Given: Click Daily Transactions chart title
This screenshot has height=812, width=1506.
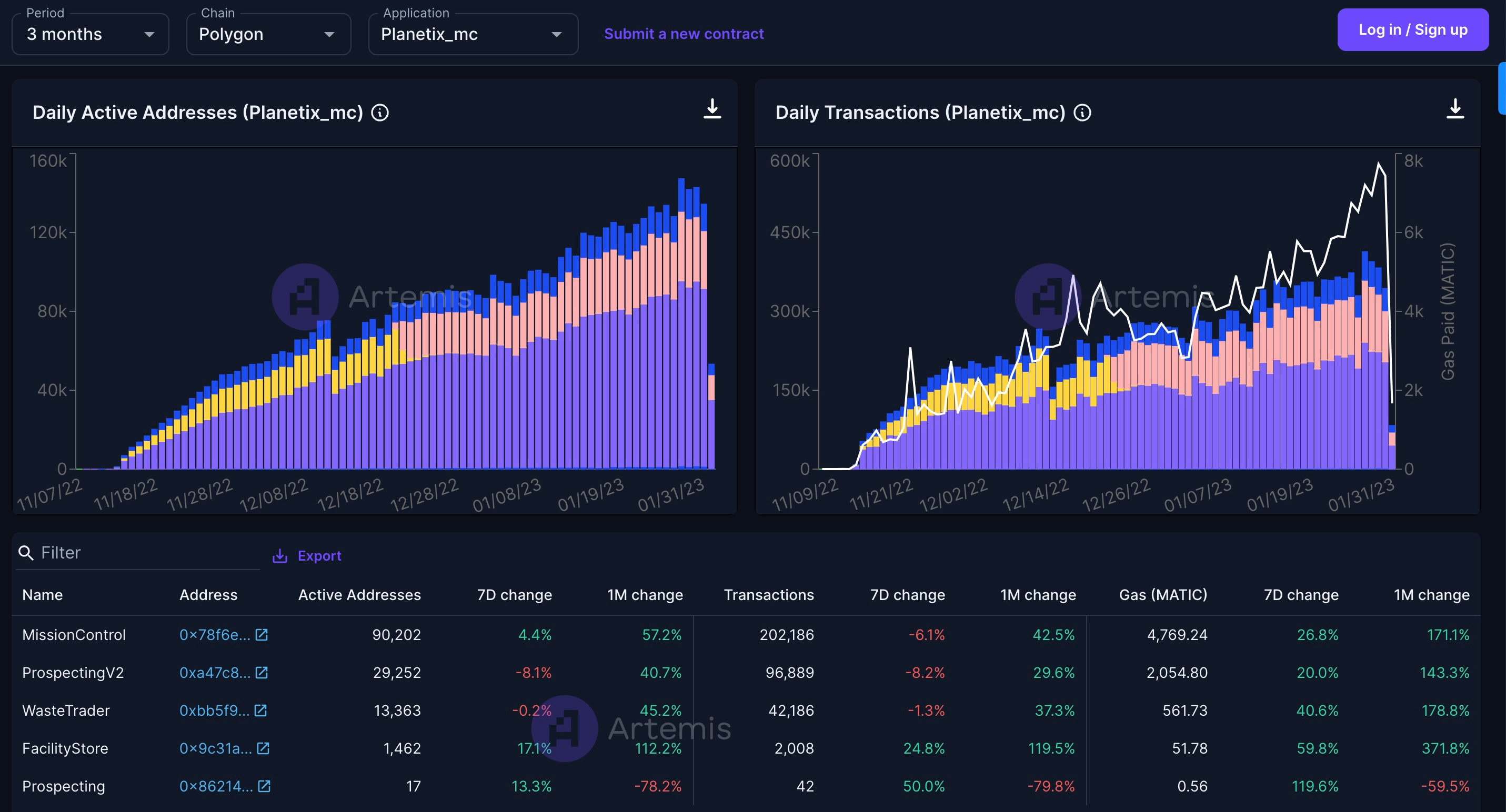Looking at the screenshot, I should click(920, 112).
